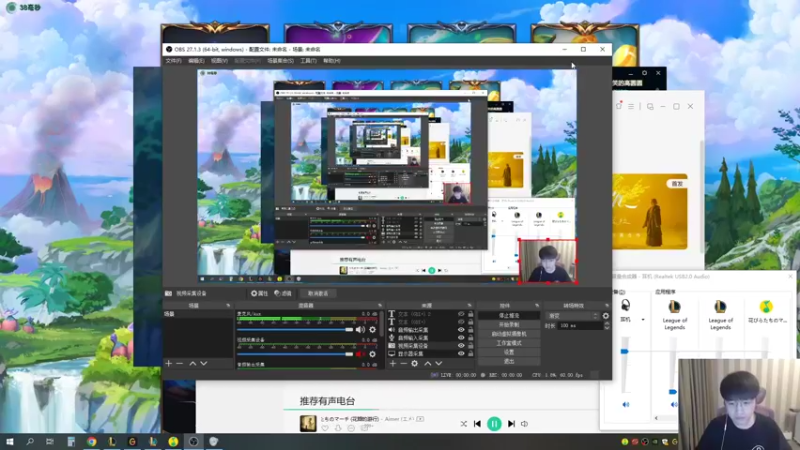The image size is (800, 450).
Task: Pop out the Sources dock via header icon
Action: click(x=469, y=306)
